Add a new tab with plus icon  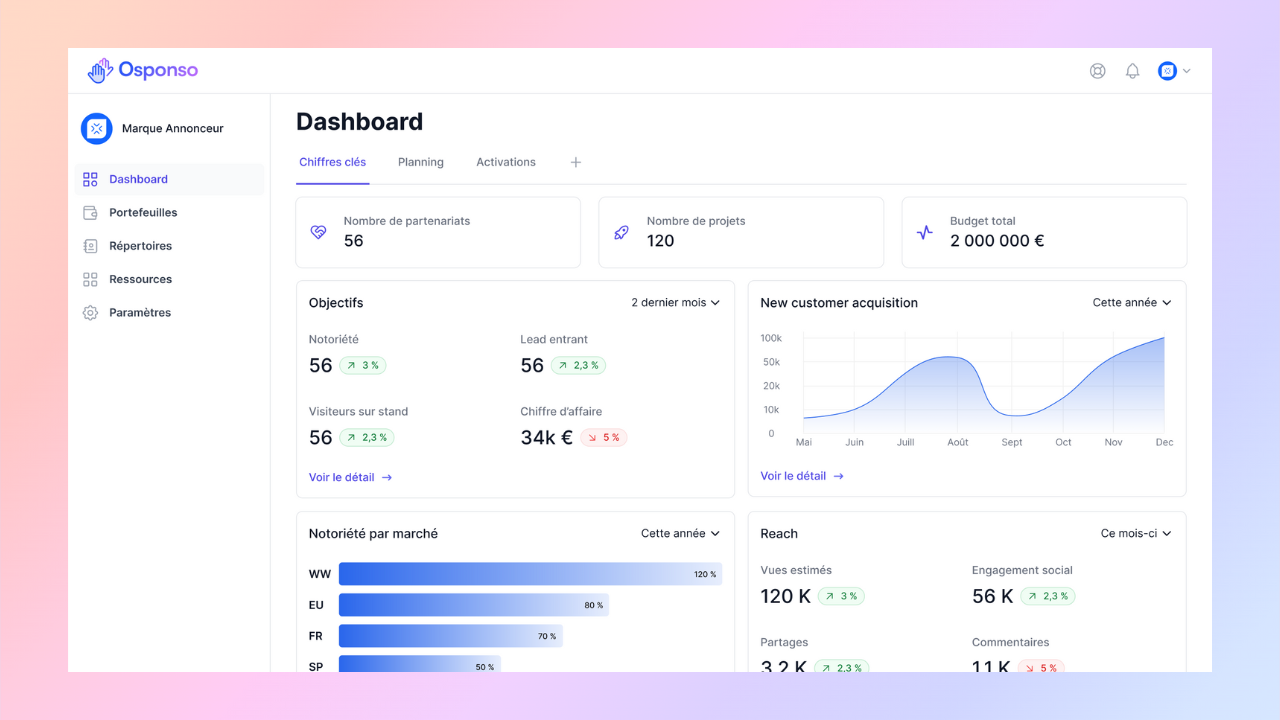pyautogui.click(x=576, y=162)
